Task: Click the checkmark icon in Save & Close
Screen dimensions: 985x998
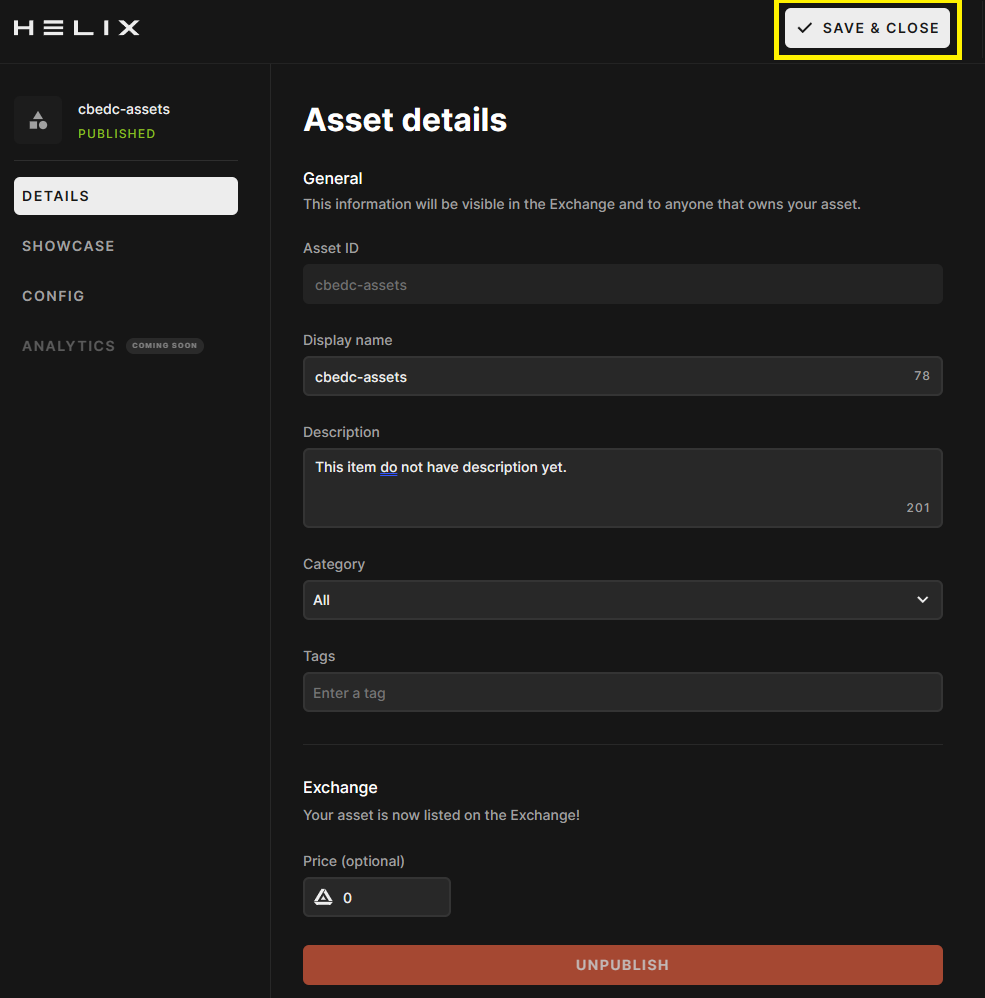Action: point(804,28)
